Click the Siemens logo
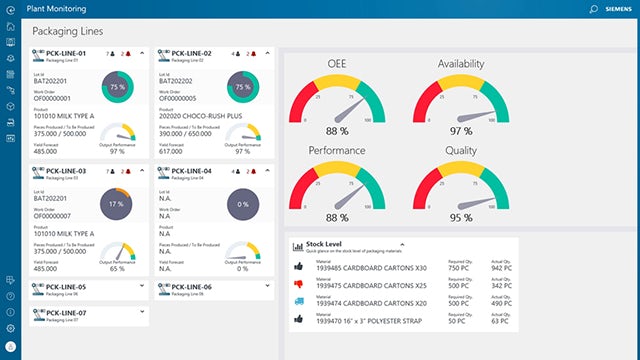 click(619, 9)
